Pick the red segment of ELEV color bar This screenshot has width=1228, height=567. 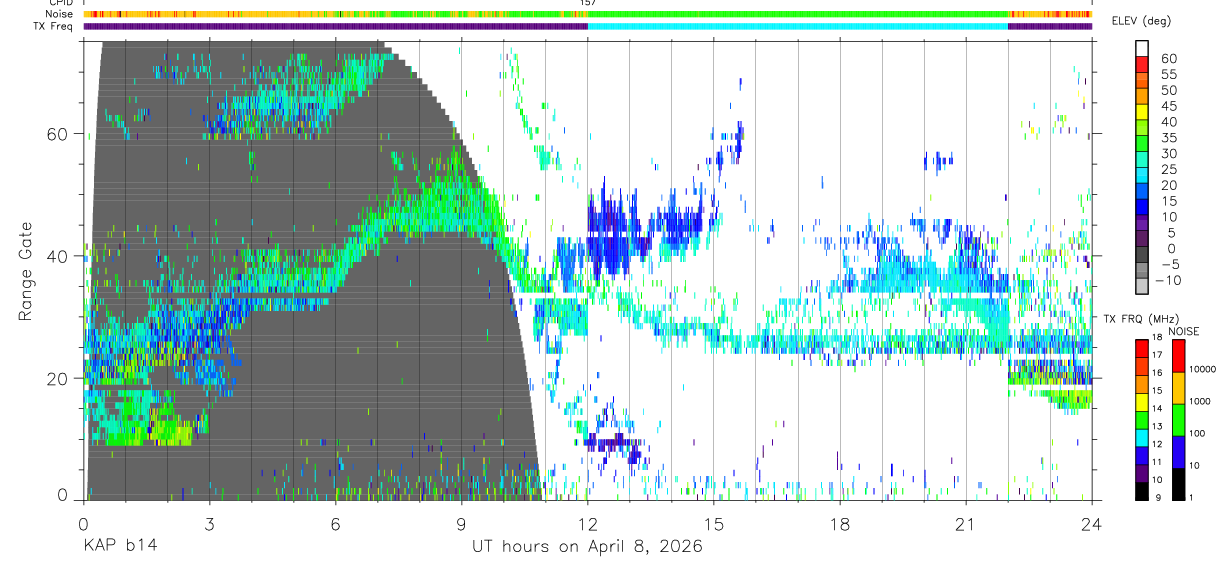(1143, 64)
